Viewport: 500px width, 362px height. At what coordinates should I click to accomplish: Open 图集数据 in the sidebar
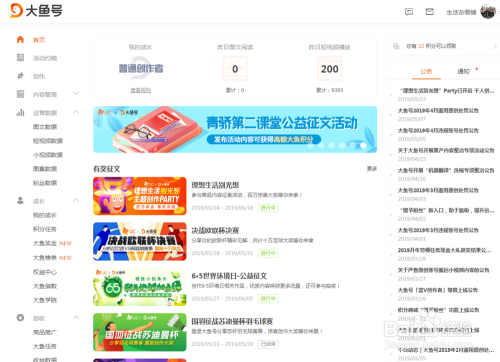(45, 169)
